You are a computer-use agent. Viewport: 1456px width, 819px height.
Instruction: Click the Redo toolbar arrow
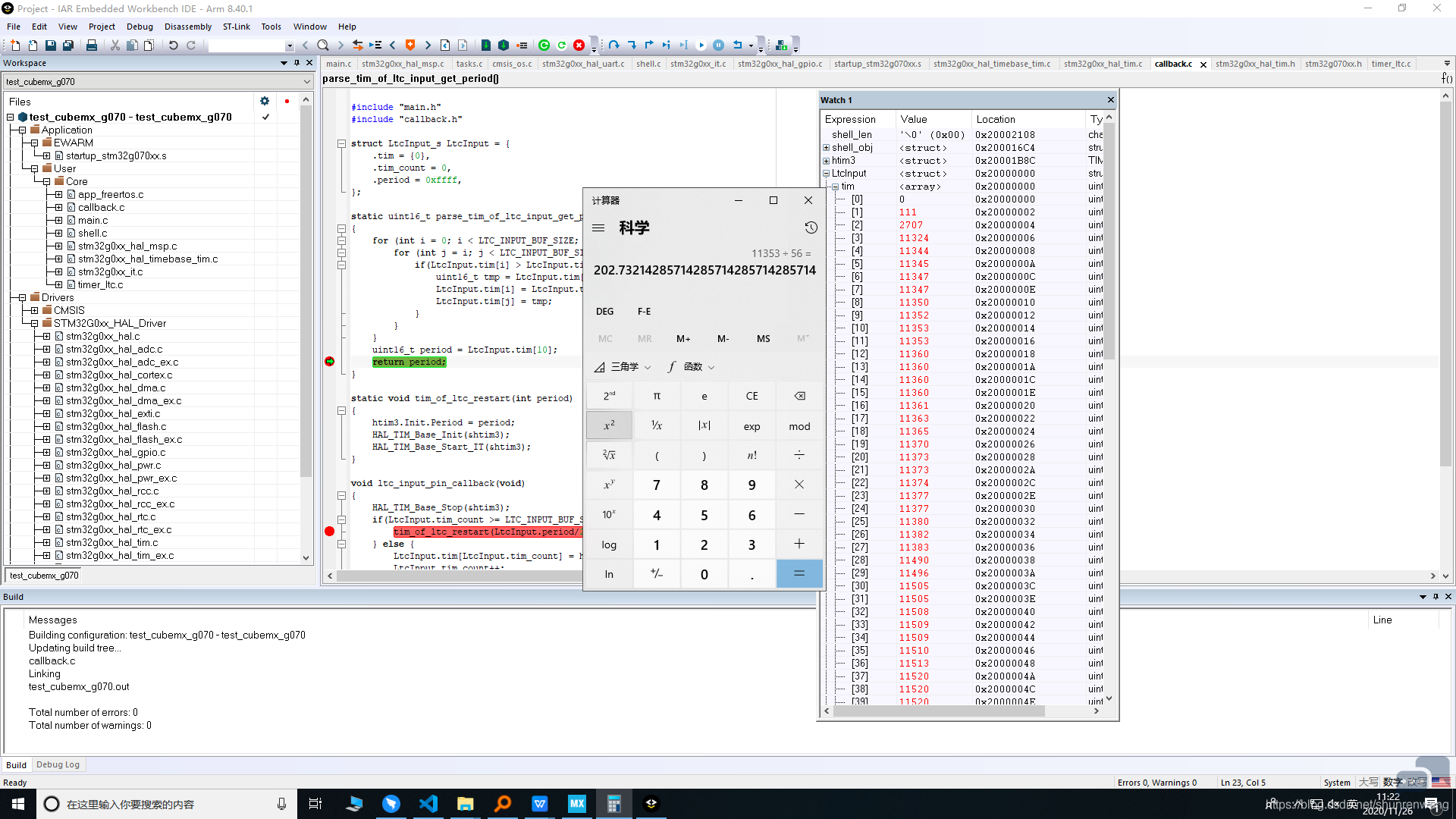pyautogui.click(x=191, y=45)
